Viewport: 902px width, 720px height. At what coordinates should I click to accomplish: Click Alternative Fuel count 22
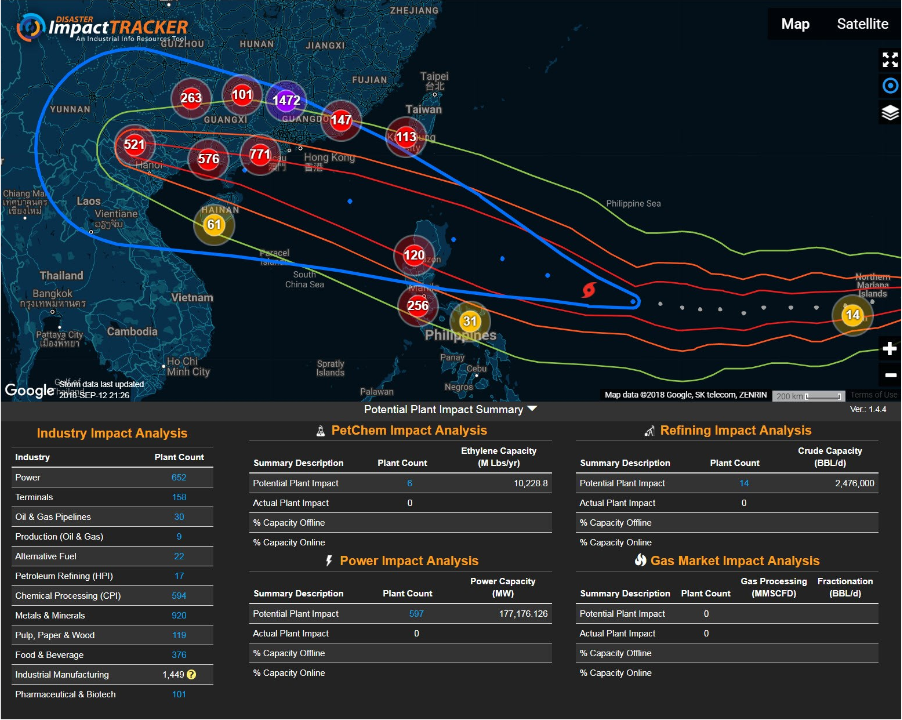(x=179, y=556)
